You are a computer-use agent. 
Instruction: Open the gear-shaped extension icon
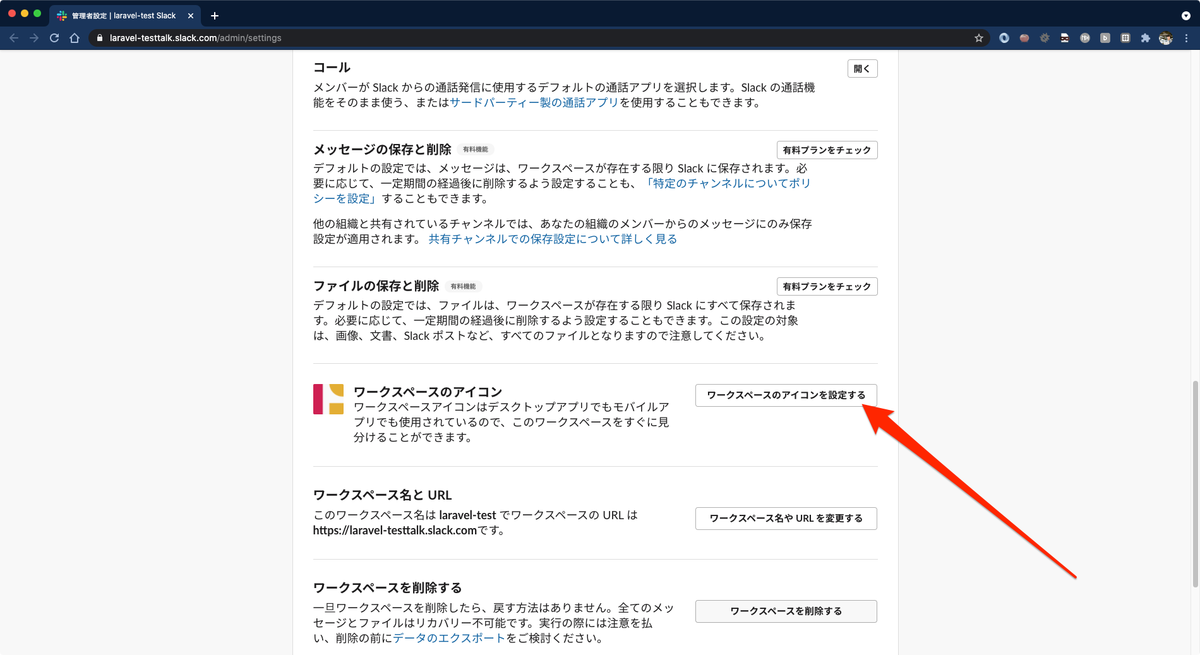(x=1045, y=38)
